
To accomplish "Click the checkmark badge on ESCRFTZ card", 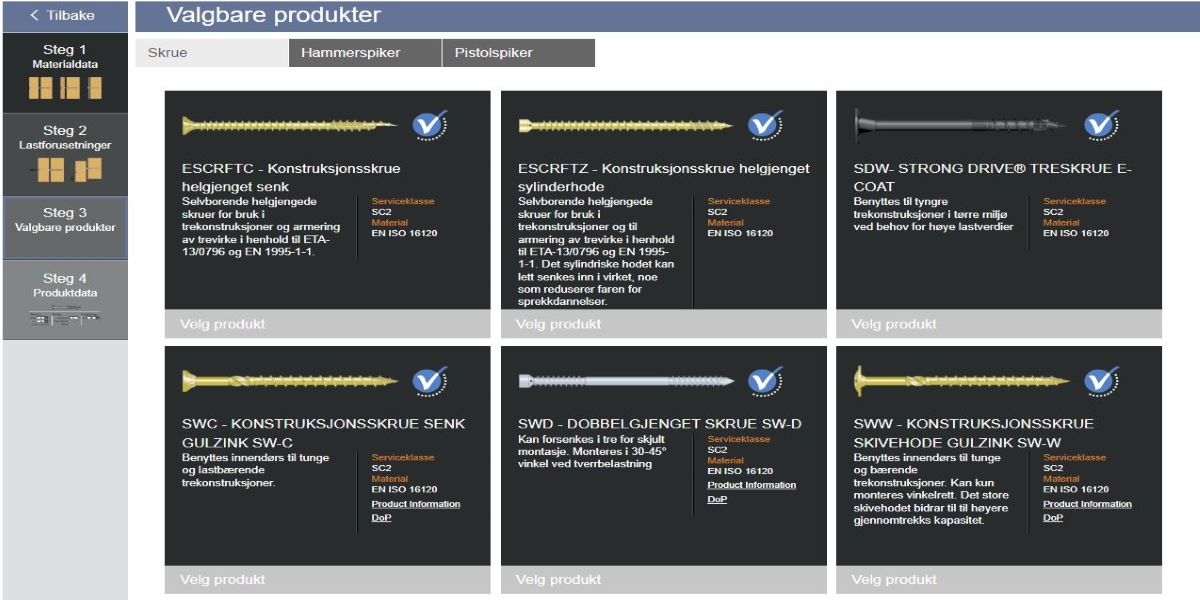I will (766, 125).
